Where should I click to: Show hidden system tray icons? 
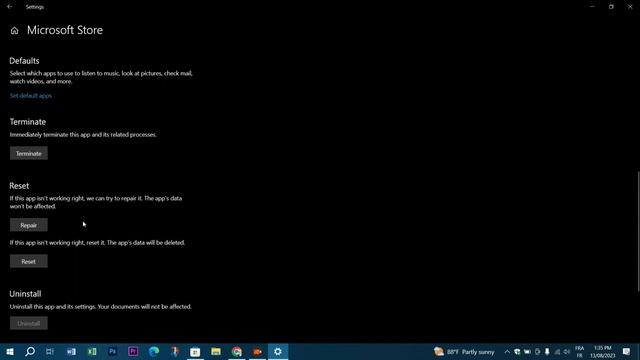[x=507, y=351]
